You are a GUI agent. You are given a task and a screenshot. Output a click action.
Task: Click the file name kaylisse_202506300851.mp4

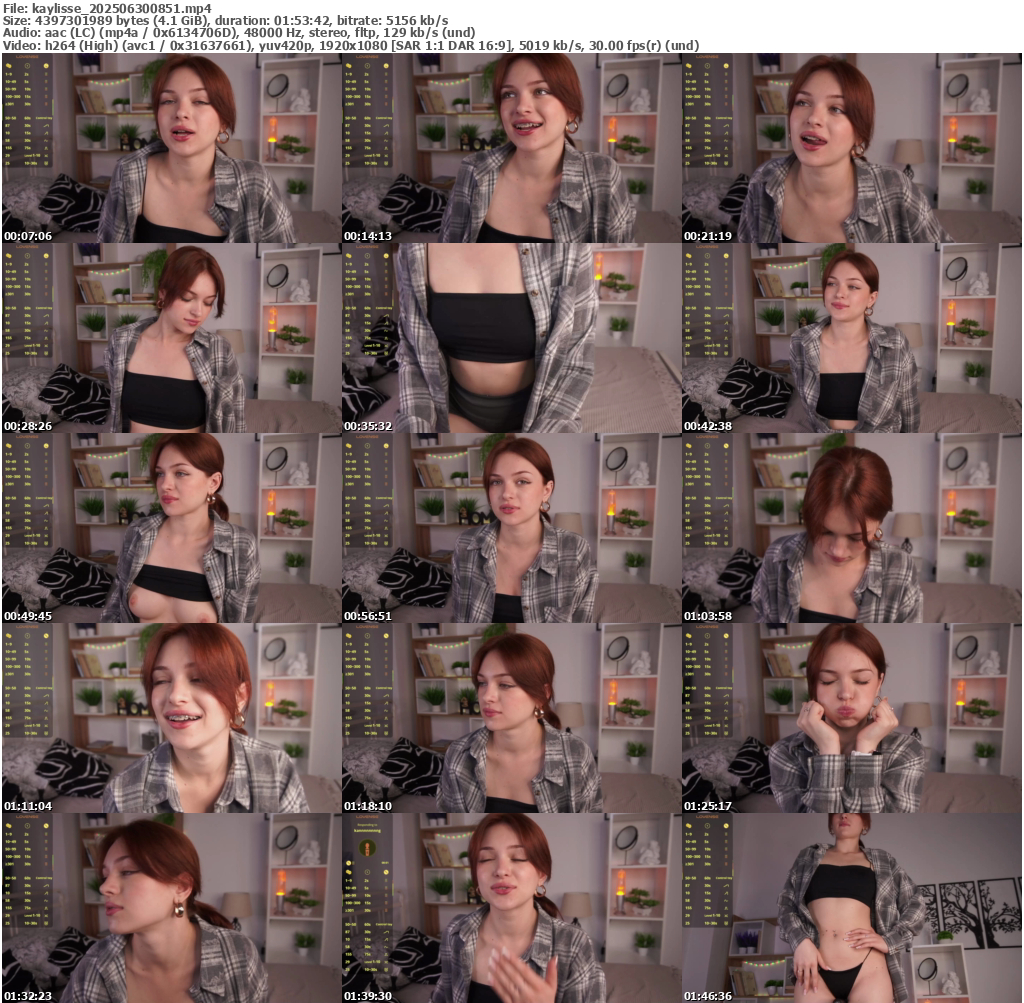pyautogui.click(x=121, y=8)
